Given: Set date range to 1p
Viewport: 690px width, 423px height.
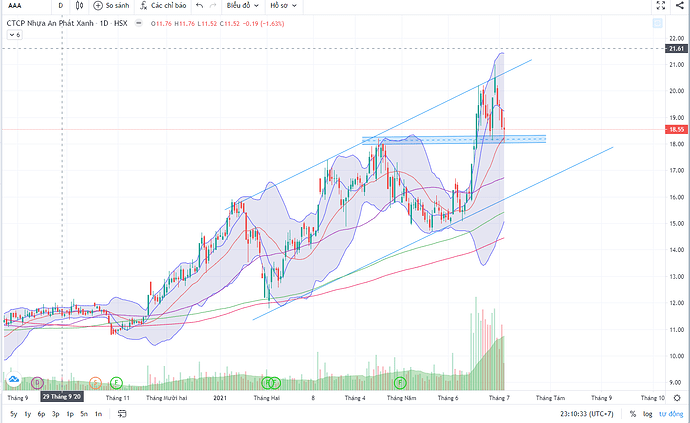Looking at the screenshot, I should tap(70, 414).
